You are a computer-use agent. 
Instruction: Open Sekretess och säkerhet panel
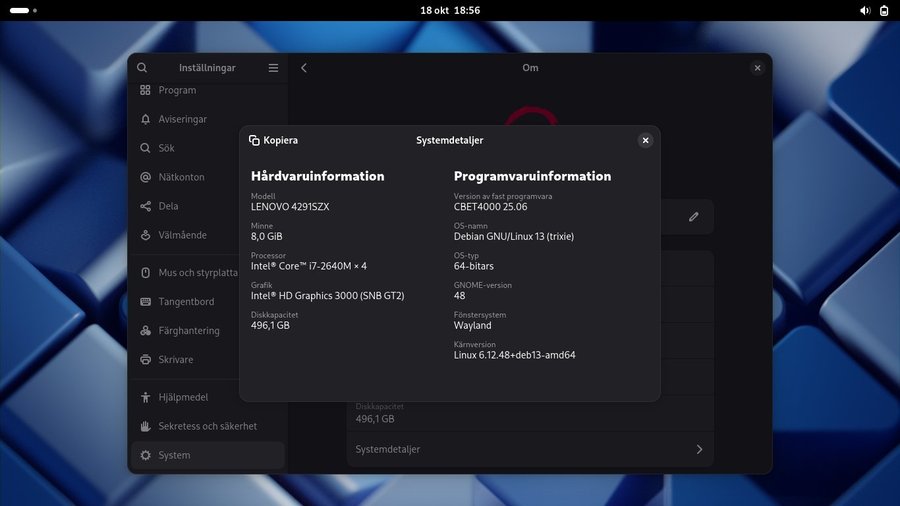tap(207, 426)
